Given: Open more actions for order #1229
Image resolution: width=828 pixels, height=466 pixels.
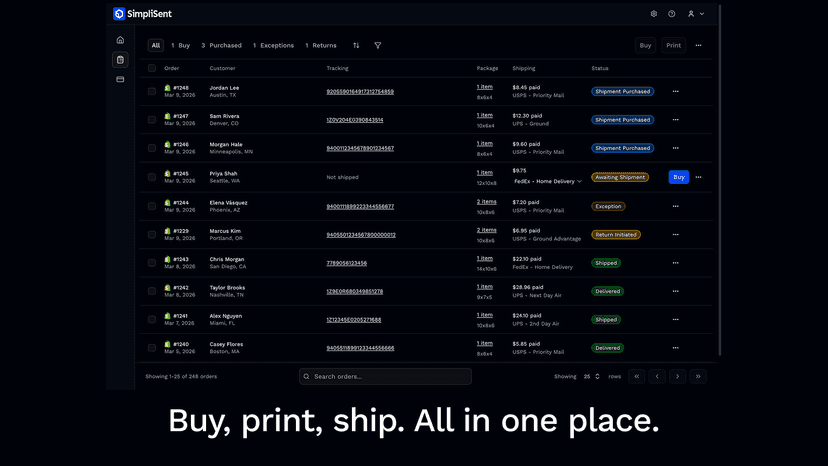Looking at the screenshot, I should coord(675,235).
